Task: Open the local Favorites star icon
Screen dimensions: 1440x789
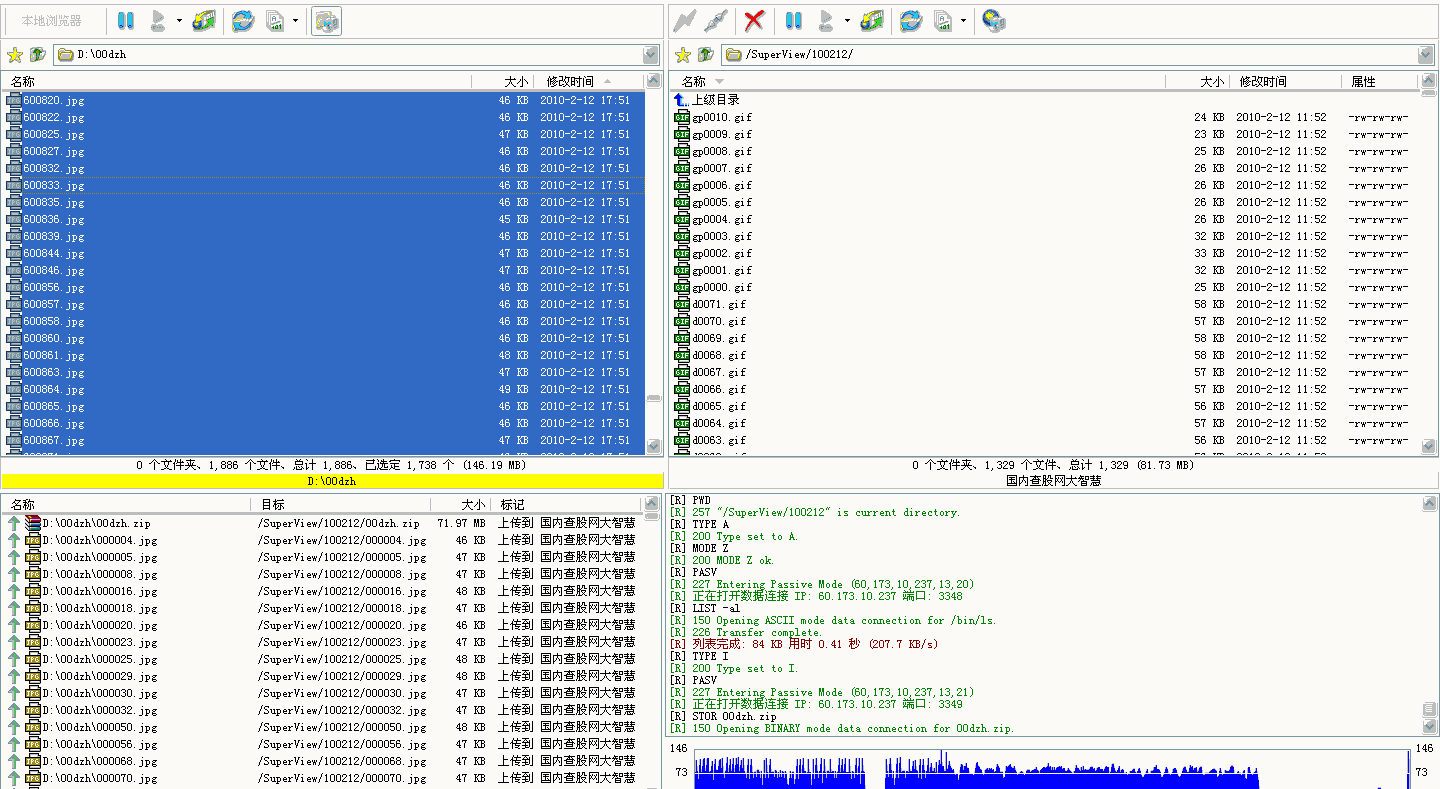Action: click(x=13, y=55)
